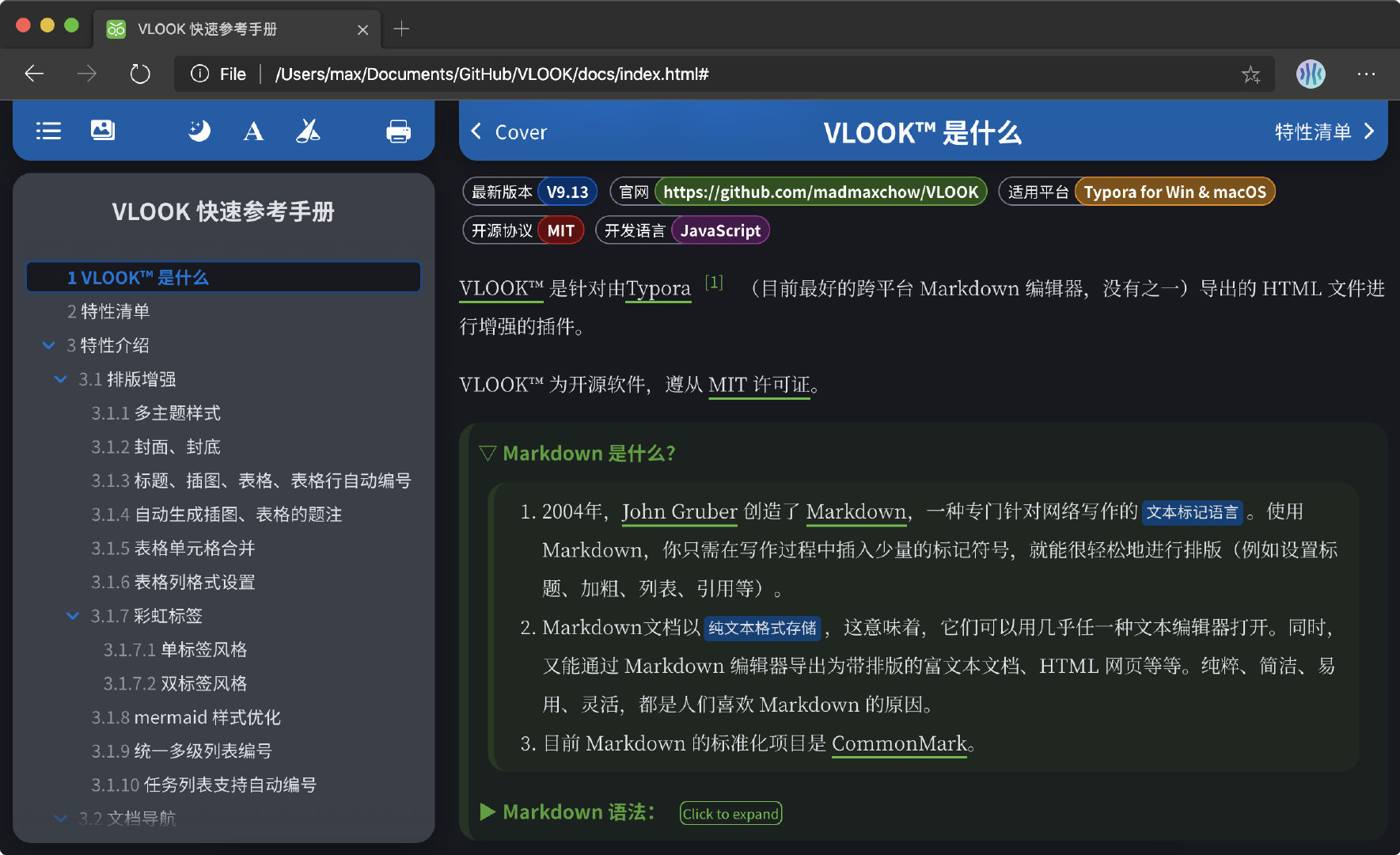Bookmark page with star icon

(x=1250, y=74)
